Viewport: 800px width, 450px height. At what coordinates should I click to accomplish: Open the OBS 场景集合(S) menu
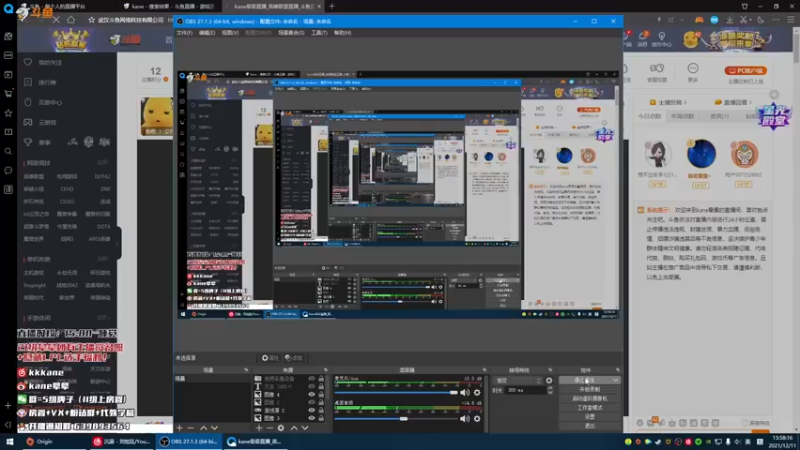click(x=291, y=33)
